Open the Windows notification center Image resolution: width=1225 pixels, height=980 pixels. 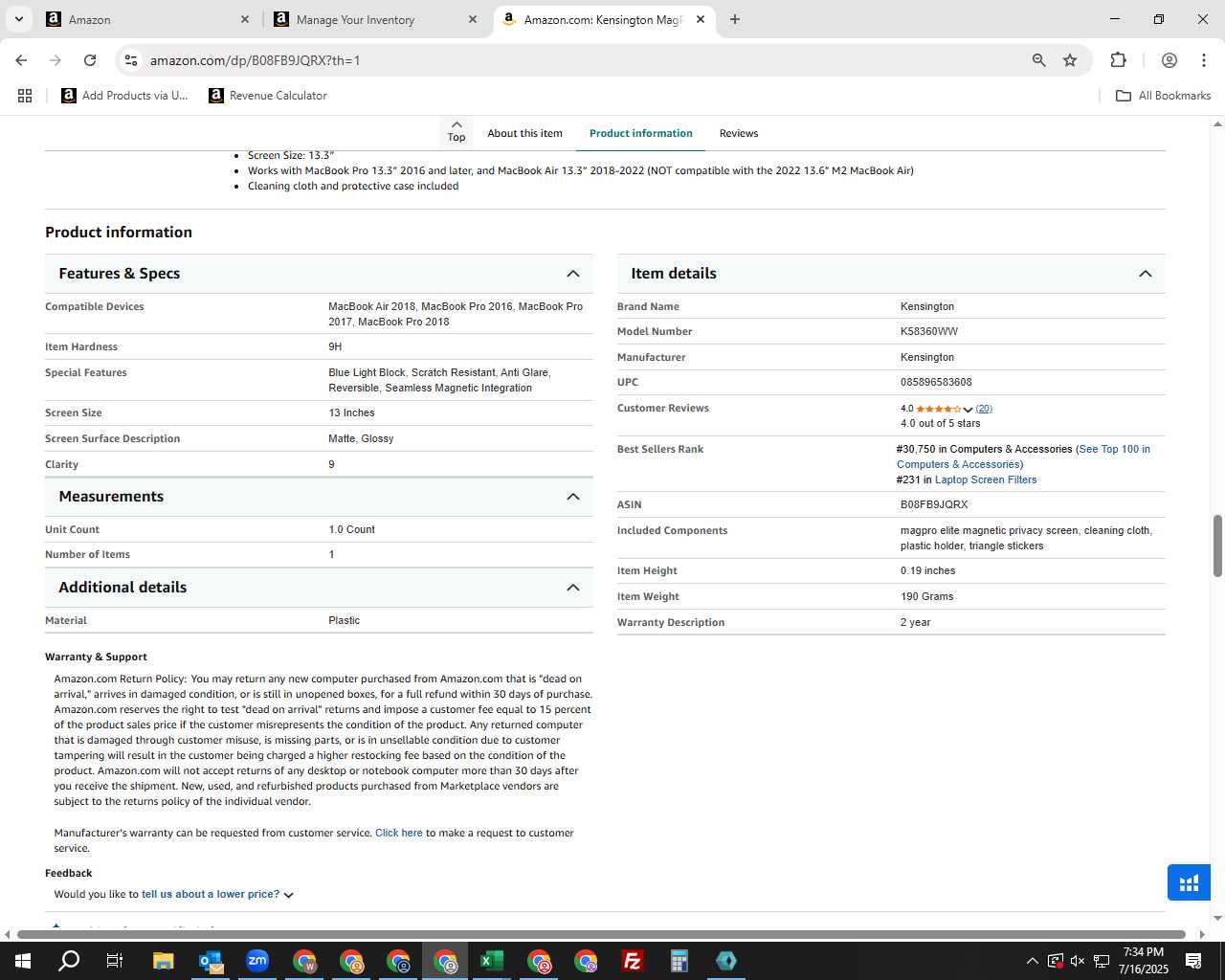tap(1193, 961)
